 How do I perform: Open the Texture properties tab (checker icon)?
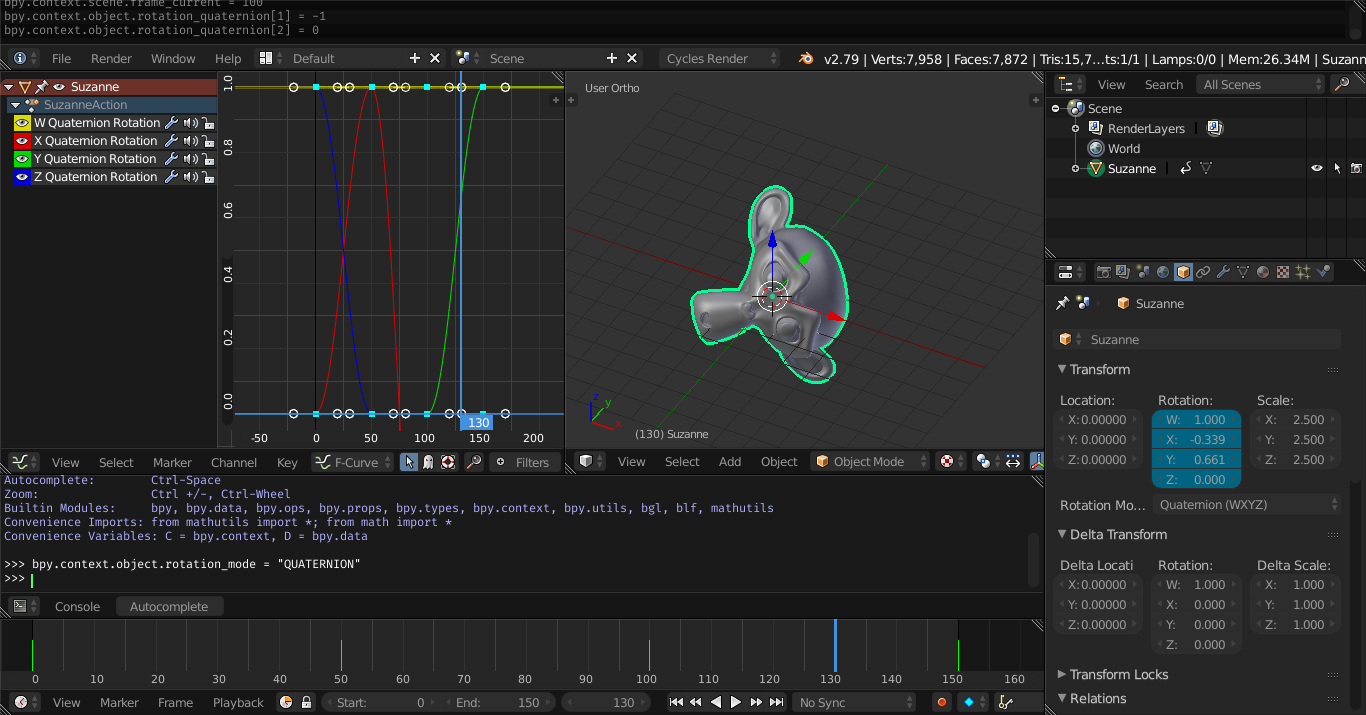(x=1283, y=272)
